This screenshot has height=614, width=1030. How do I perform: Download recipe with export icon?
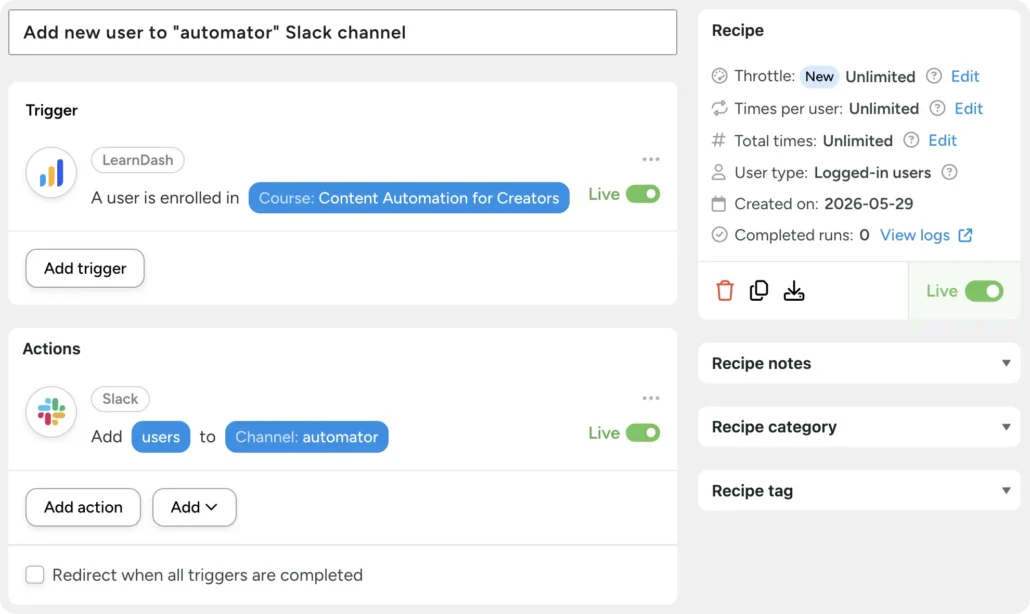pyautogui.click(x=794, y=290)
